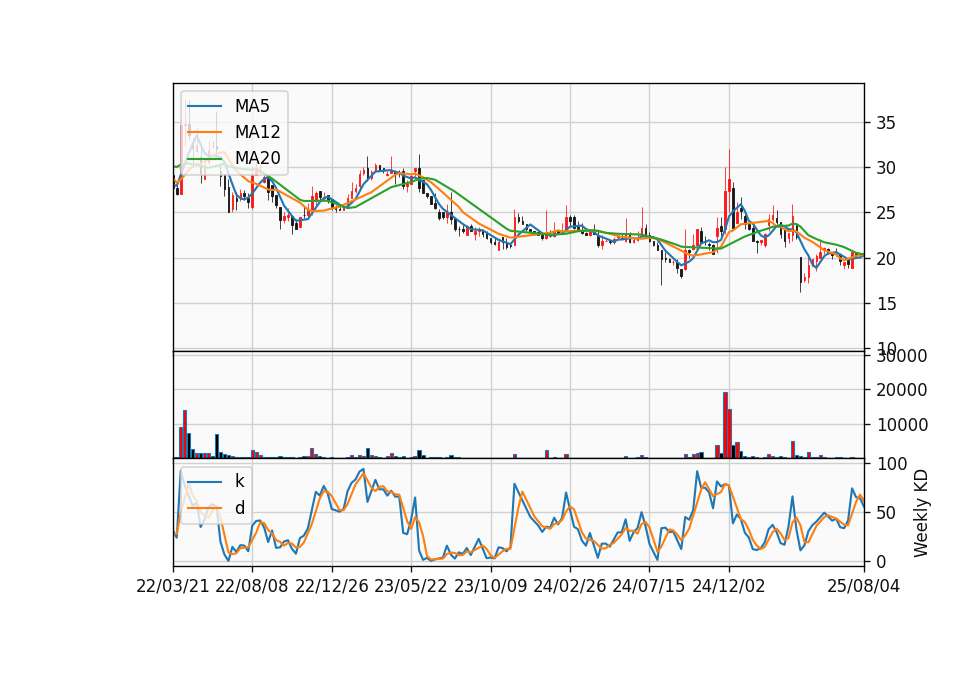Click the 24/12/02 date label
The height and width of the screenshot is (690, 960).
pos(729,586)
